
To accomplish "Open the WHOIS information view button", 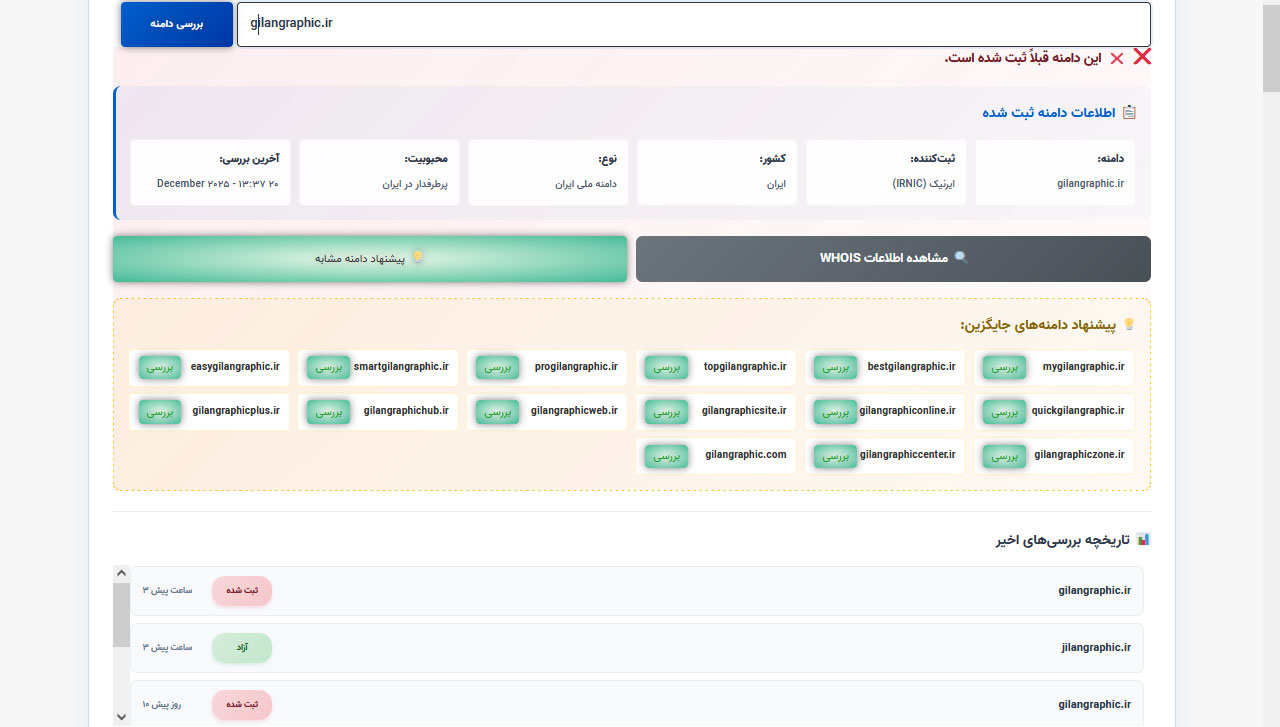I will tap(893, 259).
